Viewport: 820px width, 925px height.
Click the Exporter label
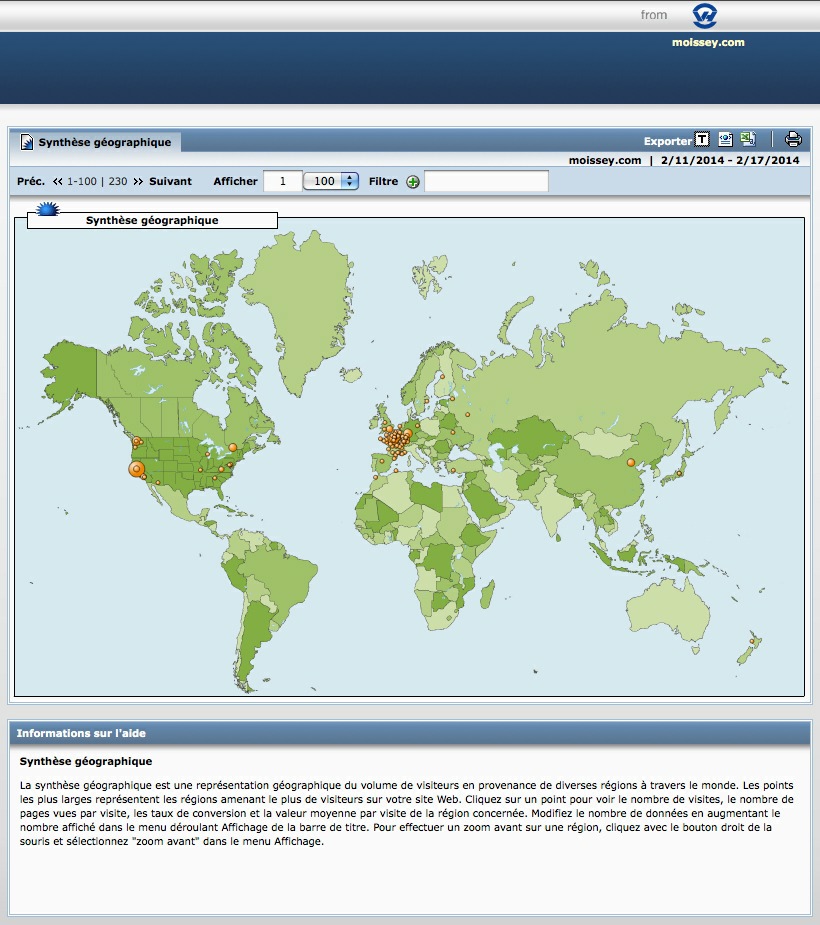[667, 141]
